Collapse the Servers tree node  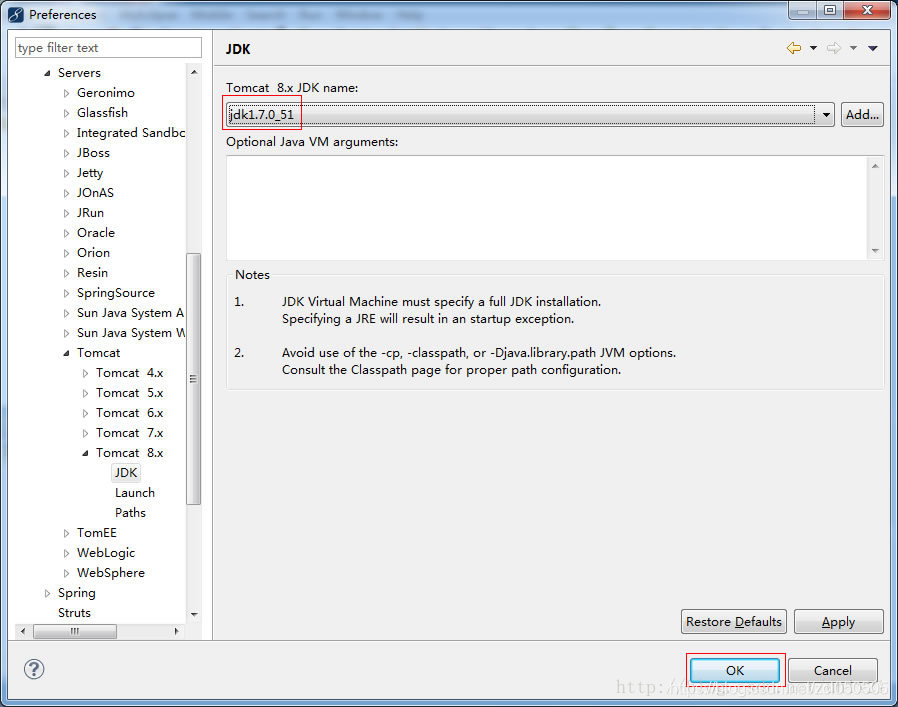(47, 73)
